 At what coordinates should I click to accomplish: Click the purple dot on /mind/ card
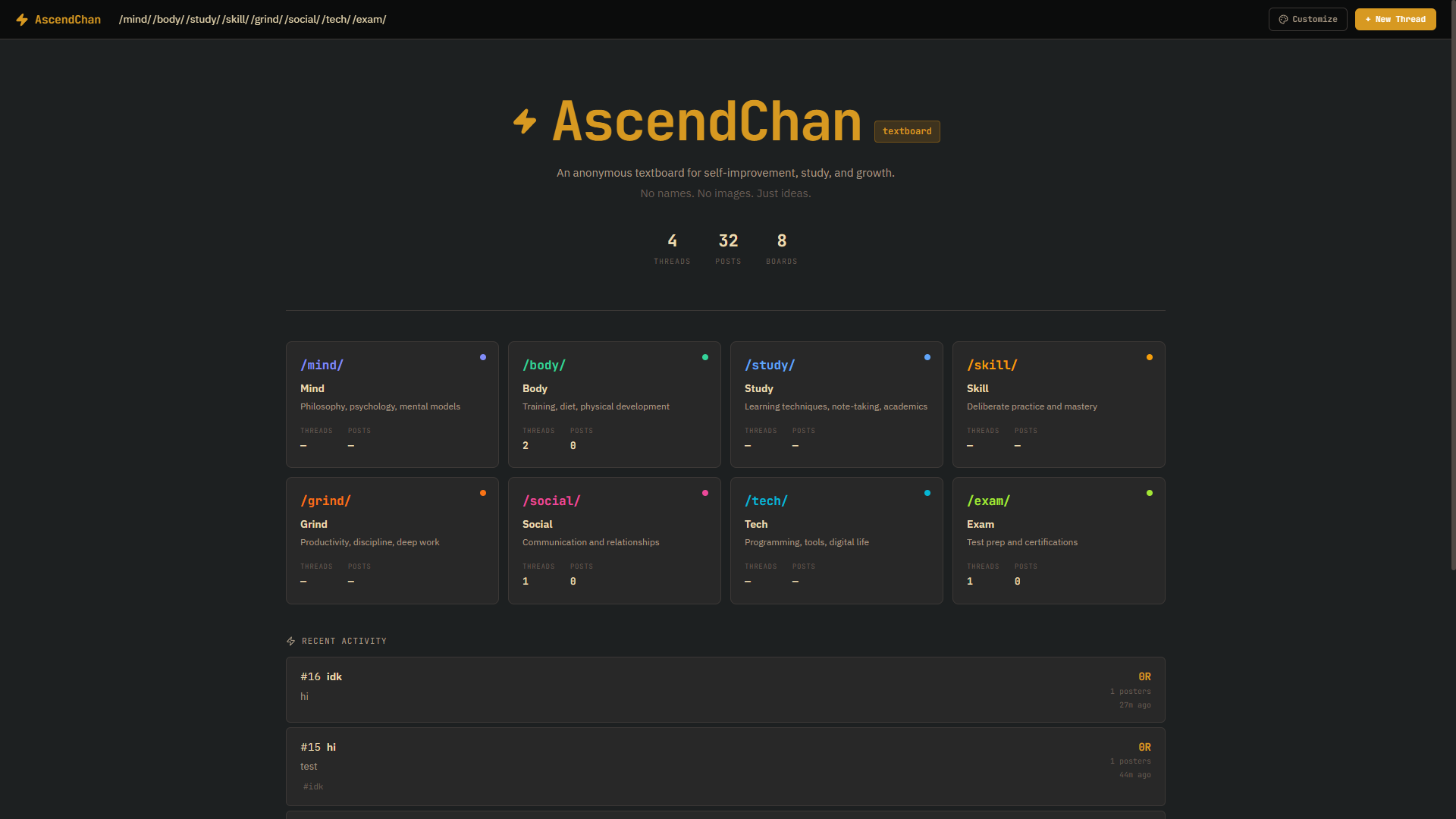[x=483, y=357]
